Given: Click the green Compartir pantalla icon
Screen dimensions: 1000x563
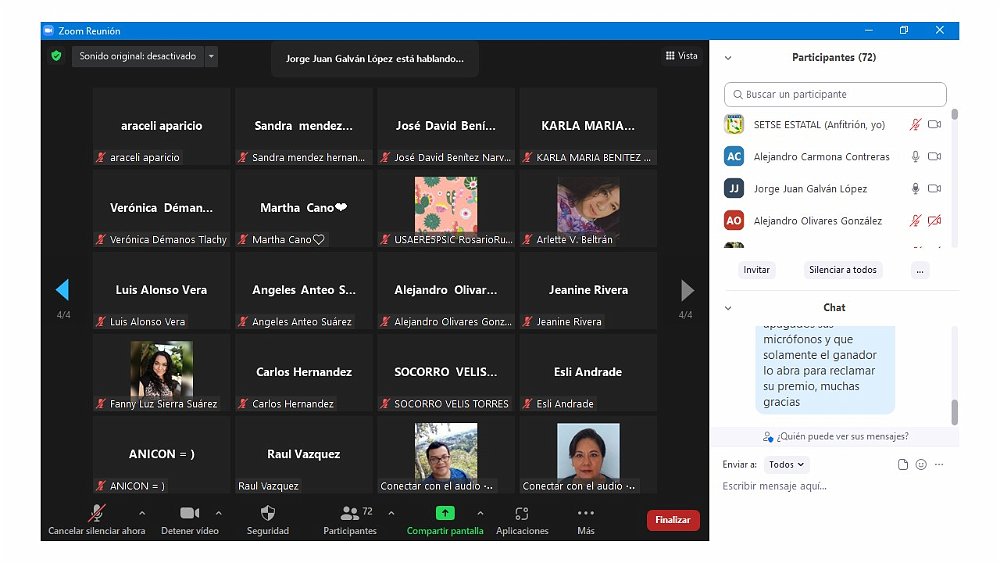Looking at the screenshot, I should tap(445, 513).
